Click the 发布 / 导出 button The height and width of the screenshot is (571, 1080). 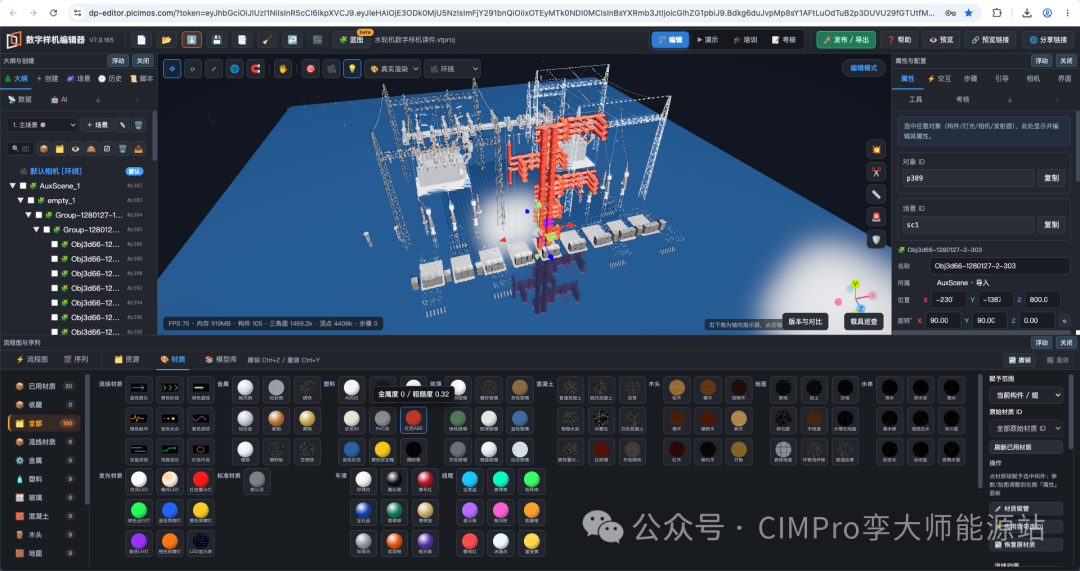pos(846,40)
